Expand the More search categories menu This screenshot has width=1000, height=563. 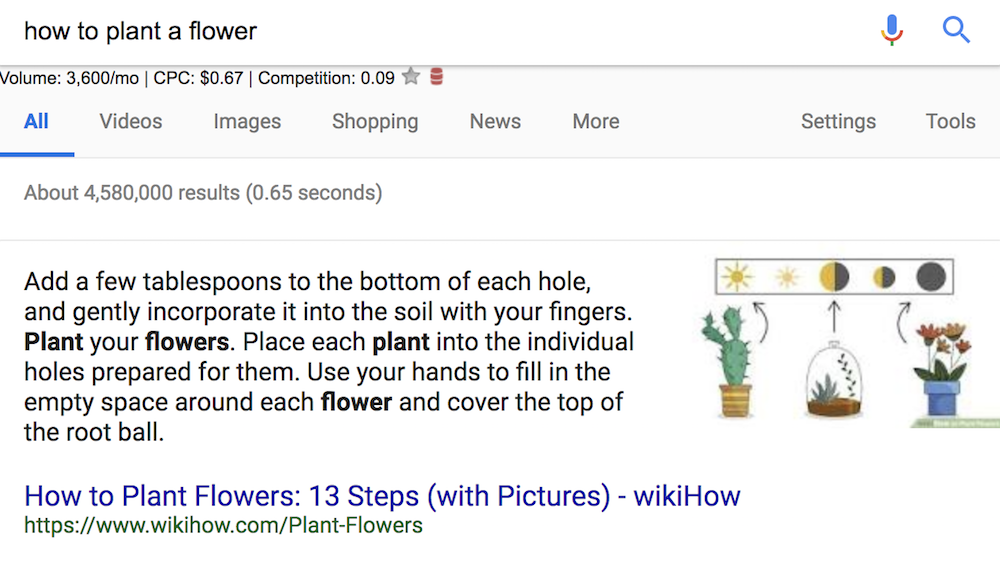[x=596, y=121]
